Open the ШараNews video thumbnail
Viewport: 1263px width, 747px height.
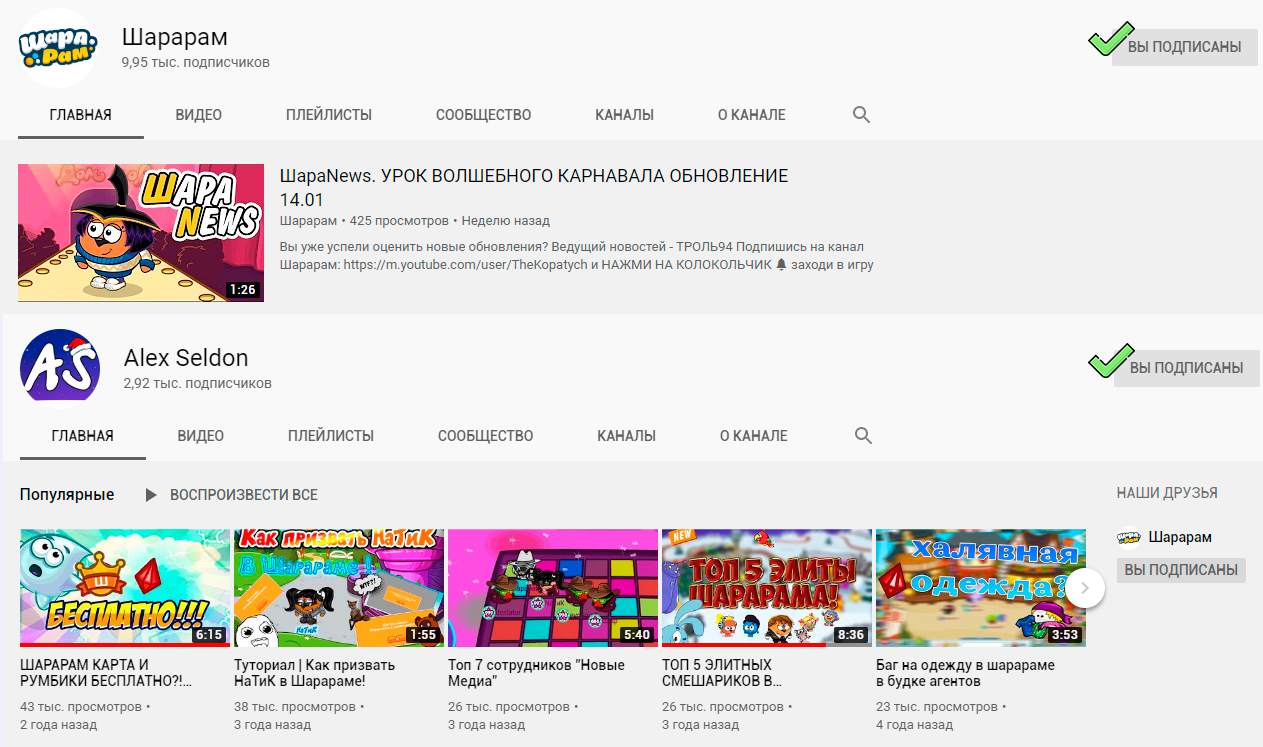pyautogui.click(x=141, y=233)
